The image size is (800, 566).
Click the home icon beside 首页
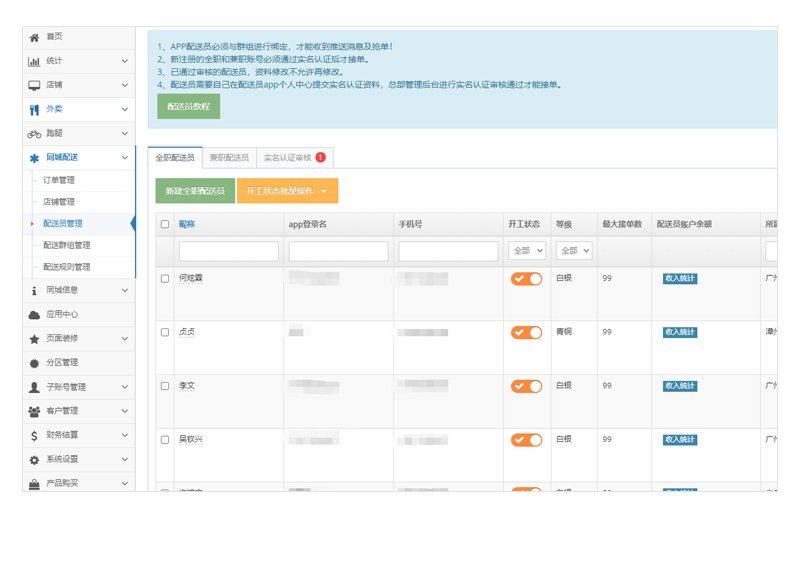click(x=34, y=37)
